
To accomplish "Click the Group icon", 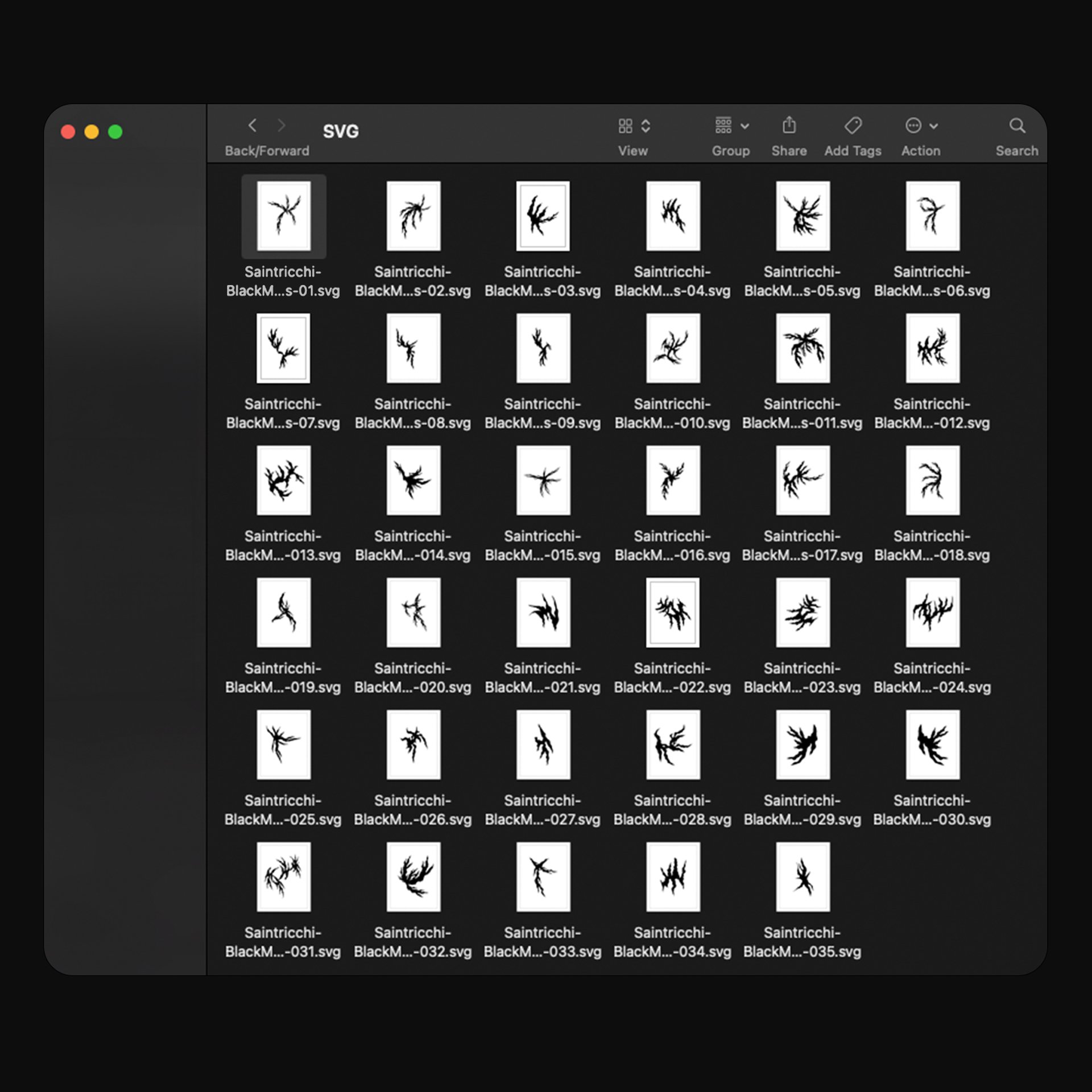I will [x=723, y=125].
